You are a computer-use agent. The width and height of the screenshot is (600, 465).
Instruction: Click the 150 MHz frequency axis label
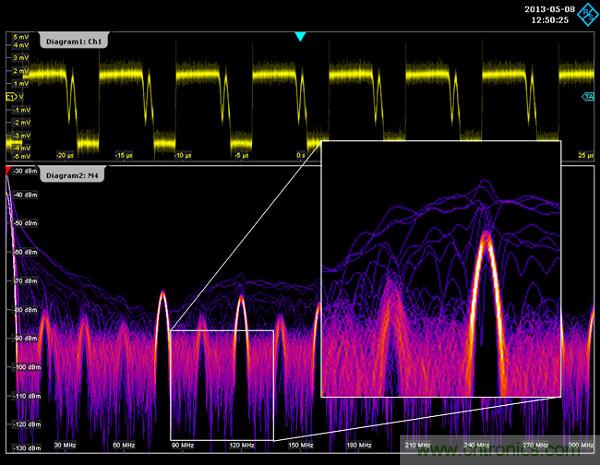[x=301, y=444]
